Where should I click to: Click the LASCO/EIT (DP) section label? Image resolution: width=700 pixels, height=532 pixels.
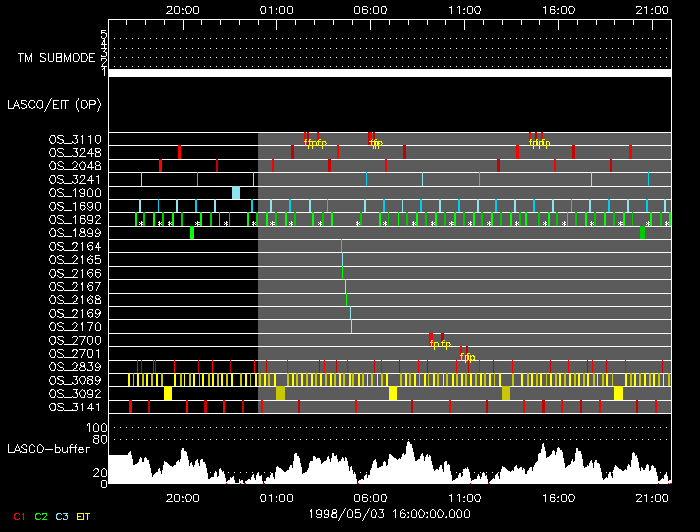[54, 104]
